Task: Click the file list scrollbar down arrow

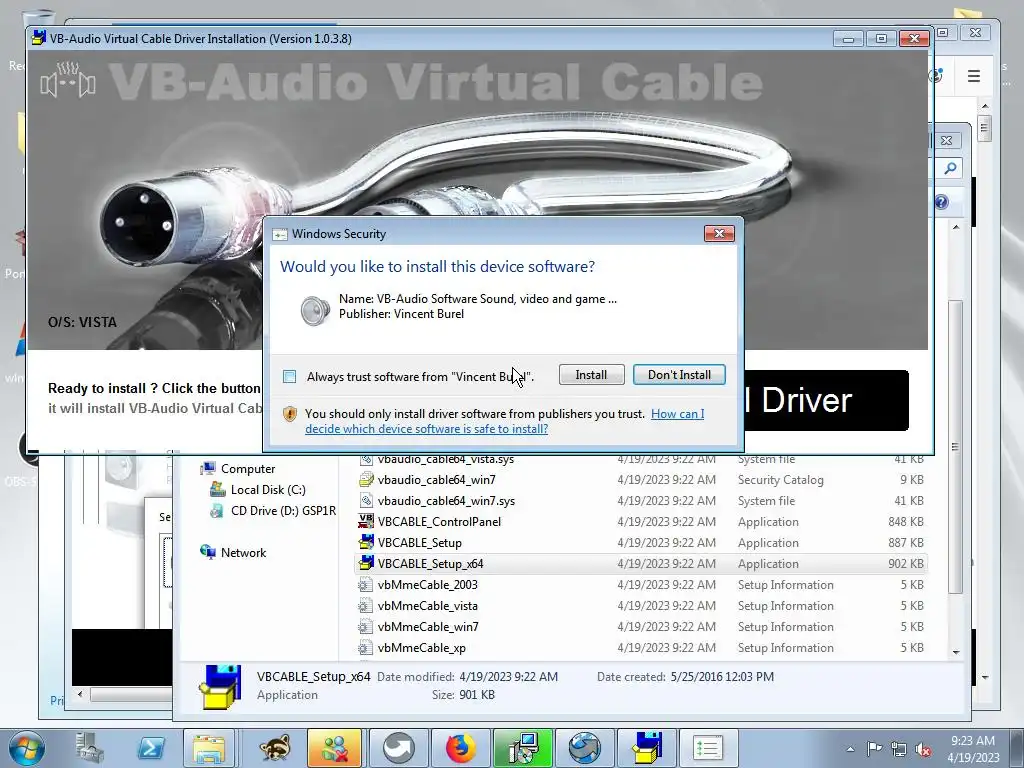Action: point(956,652)
